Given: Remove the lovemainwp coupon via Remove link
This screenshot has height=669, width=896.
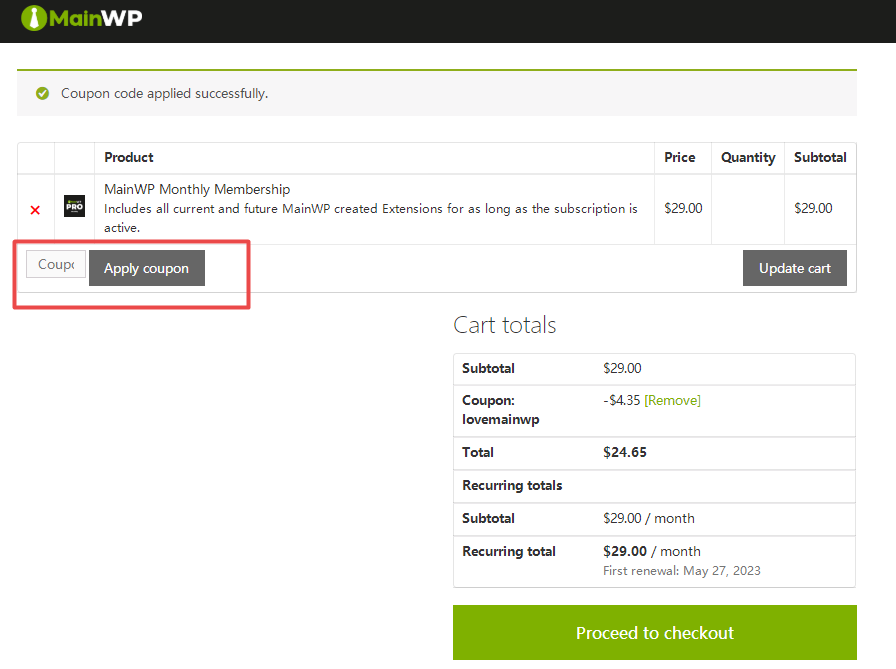Looking at the screenshot, I should click(672, 400).
